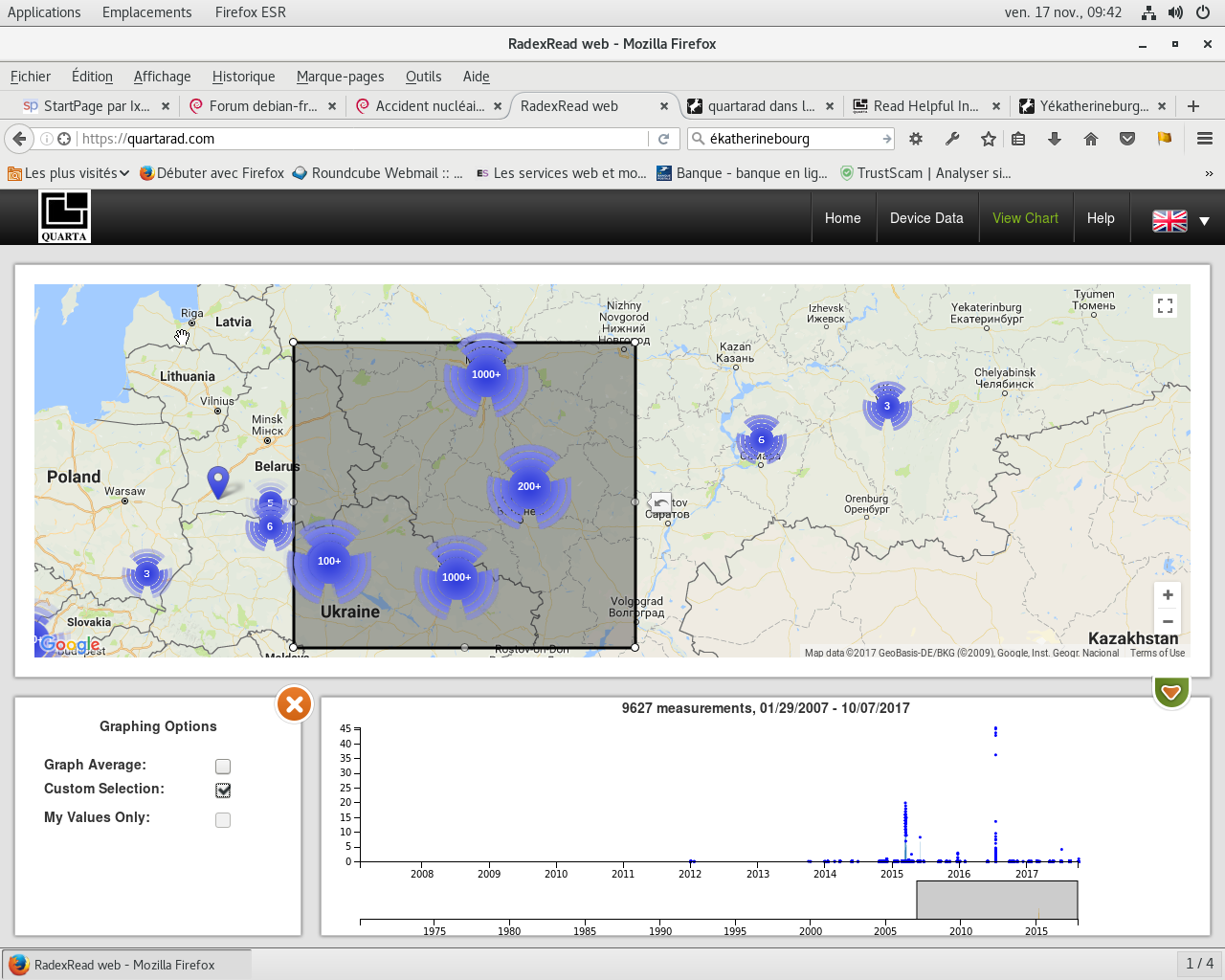Expand the Les plus visités bookmarks dropdown
Image resolution: width=1225 pixels, height=980 pixels.
click(x=68, y=173)
